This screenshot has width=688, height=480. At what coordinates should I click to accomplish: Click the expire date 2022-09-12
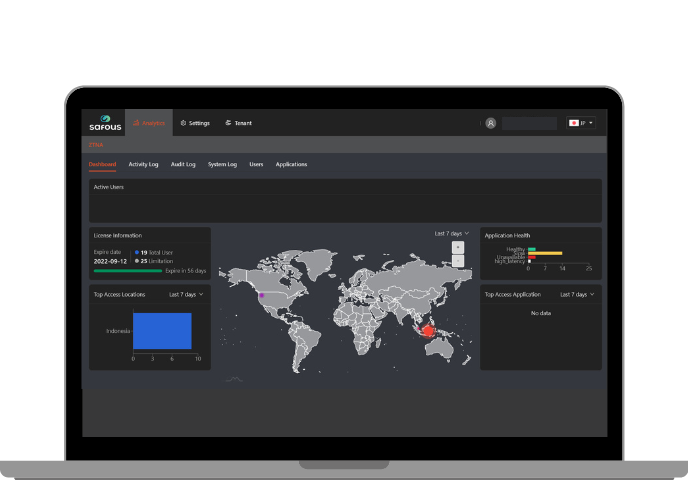[x=110, y=261]
